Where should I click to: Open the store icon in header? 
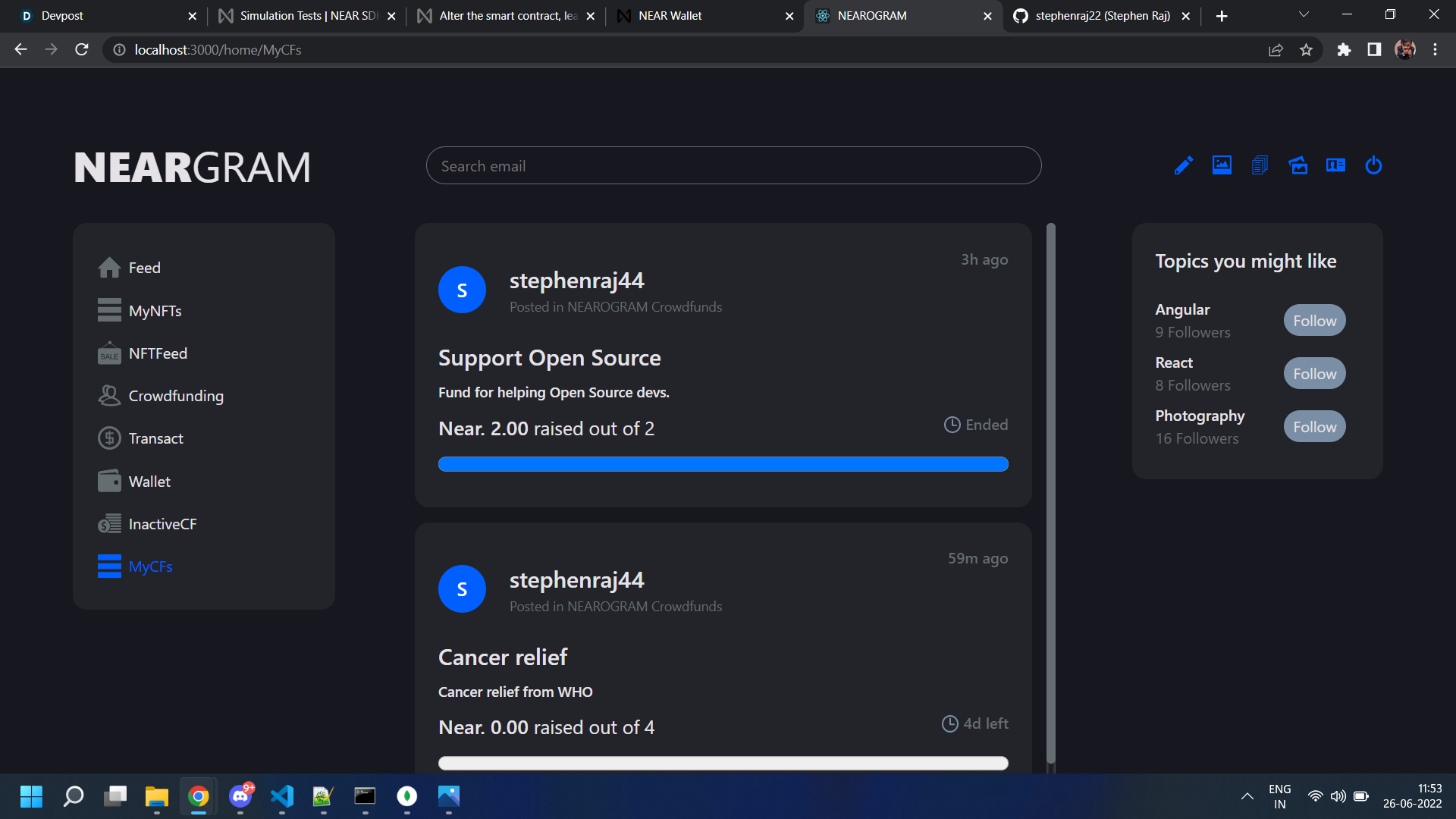(1298, 165)
